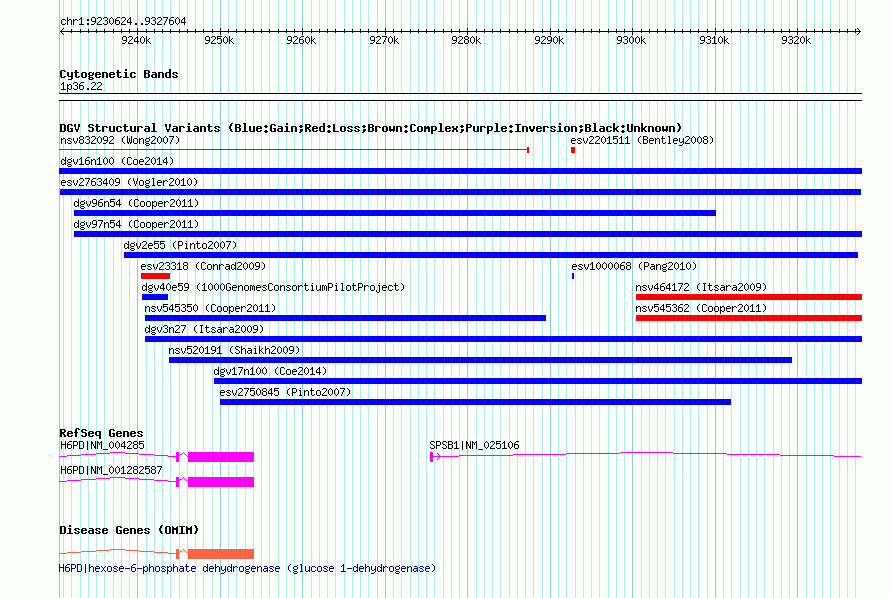Click the 9240k ruler tick label
890x598 pixels.
[x=136, y=40]
